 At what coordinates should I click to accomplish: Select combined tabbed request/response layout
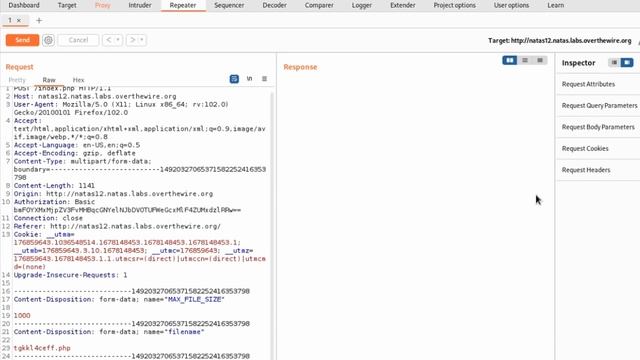click(540, 60)
